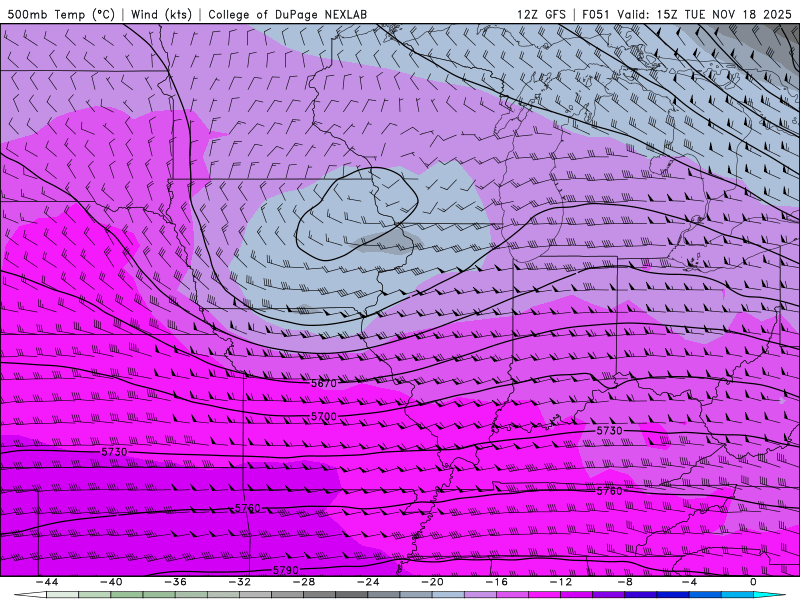Click the western 5730 contour label
This screenshot has width=800, height=600.
114,452
